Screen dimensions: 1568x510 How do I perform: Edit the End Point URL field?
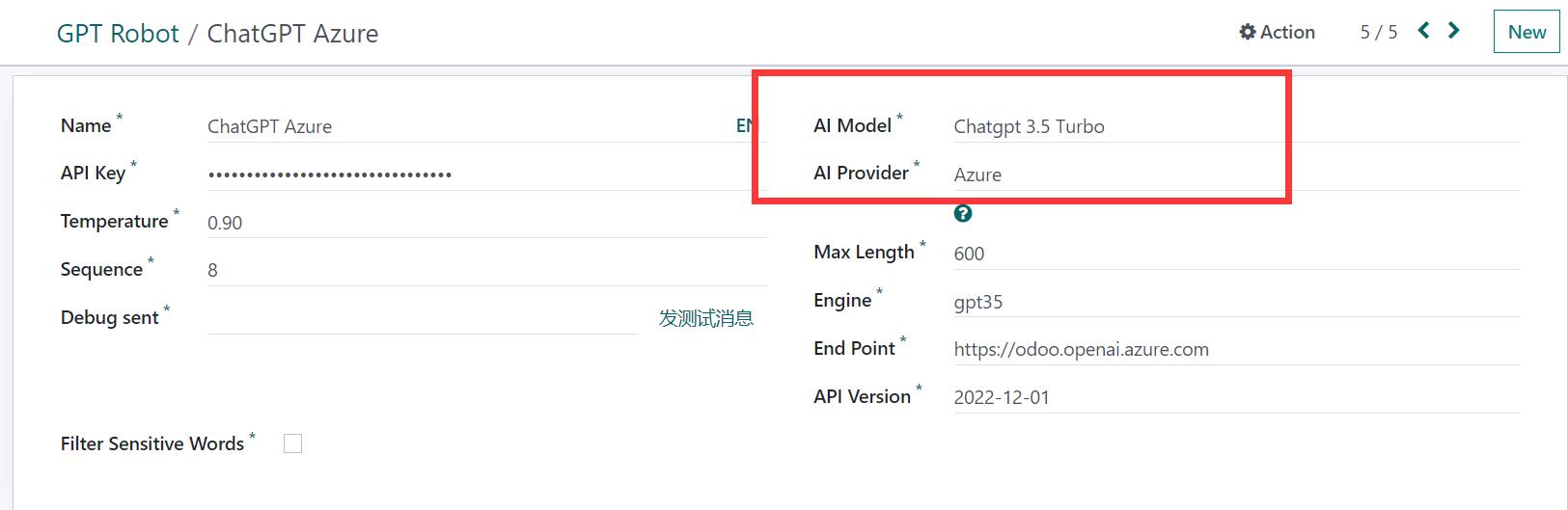1235,349
